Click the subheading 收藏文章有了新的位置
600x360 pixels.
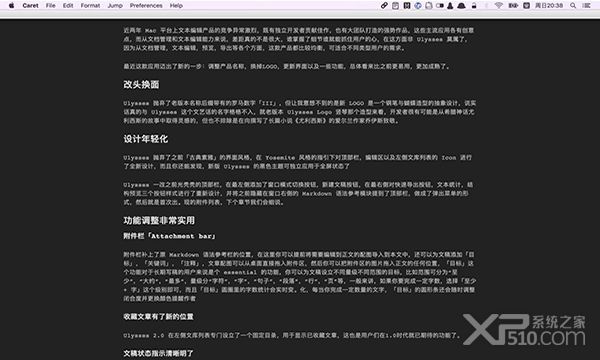click(158, 317)
